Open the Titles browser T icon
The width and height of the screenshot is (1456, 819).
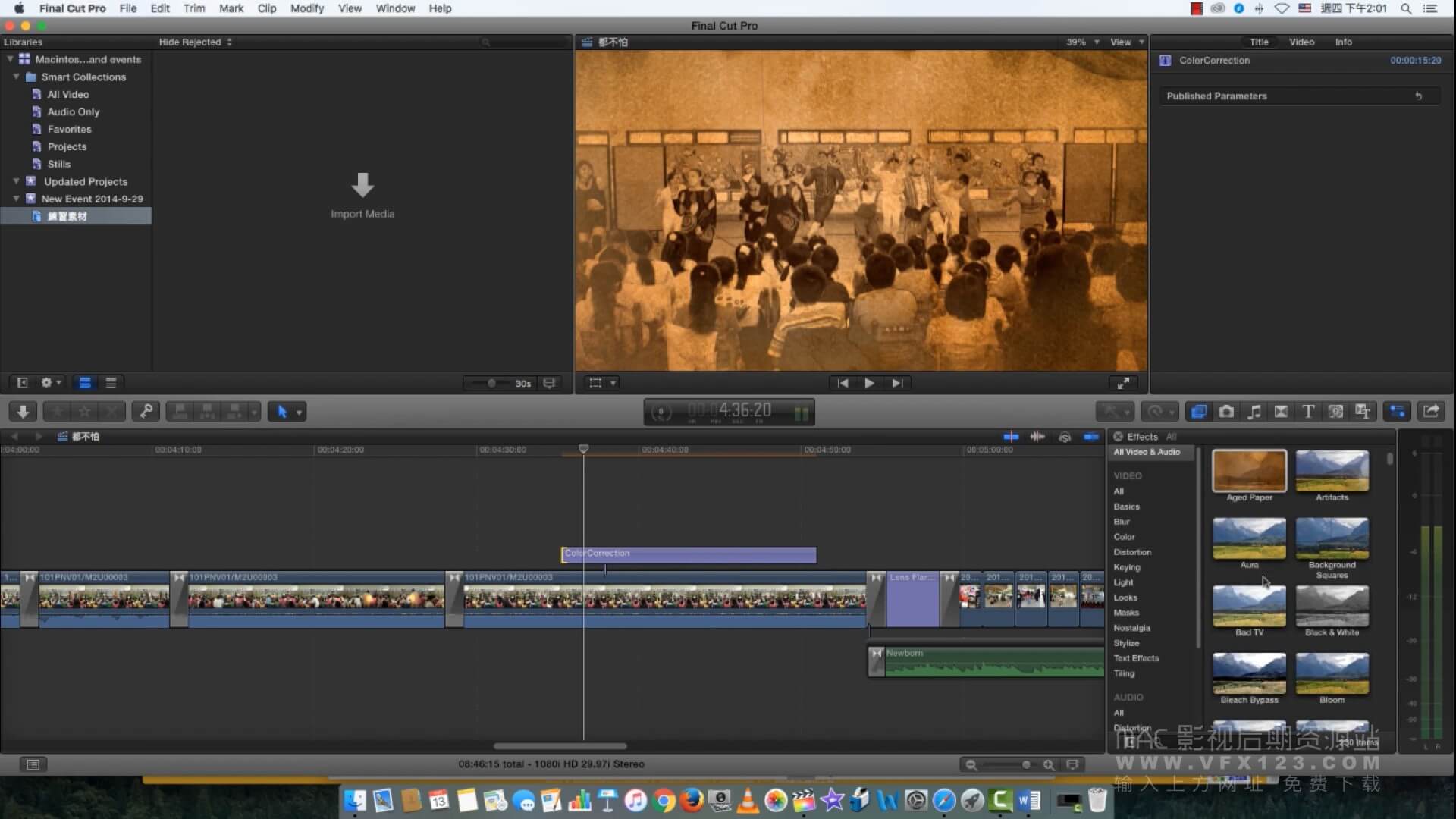pyautogui.click(x=1308, y=412)
